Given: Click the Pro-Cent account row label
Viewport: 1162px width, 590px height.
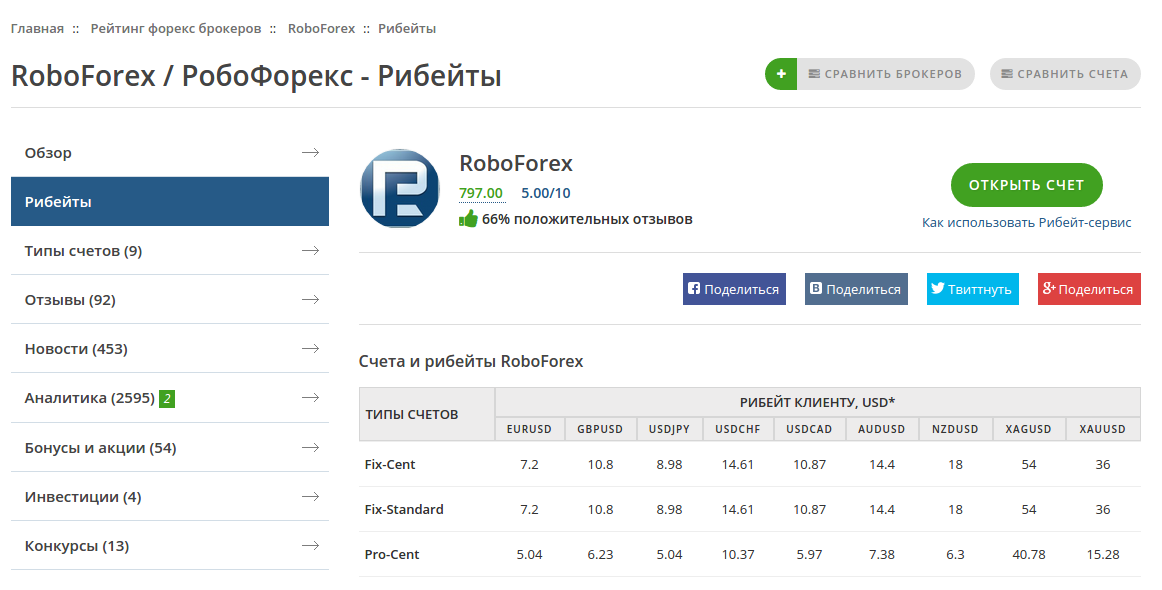Looking at the screenshot, I should (392, 554).
